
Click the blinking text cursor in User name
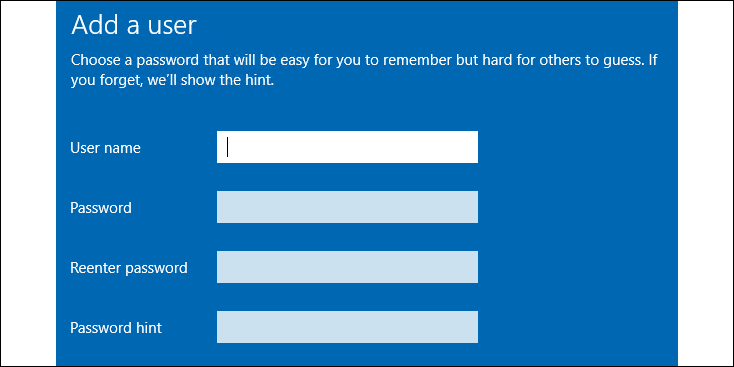tap(228, 147)
